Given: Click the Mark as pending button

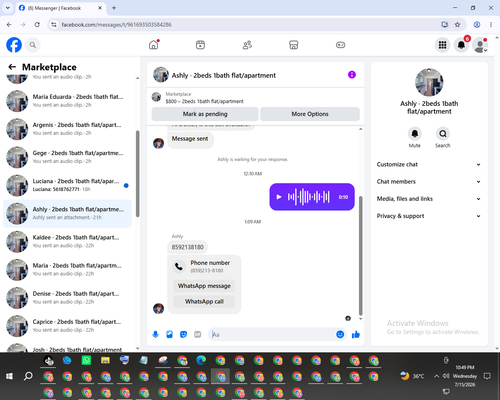Looking at the screenshot, I should (205, 114).
